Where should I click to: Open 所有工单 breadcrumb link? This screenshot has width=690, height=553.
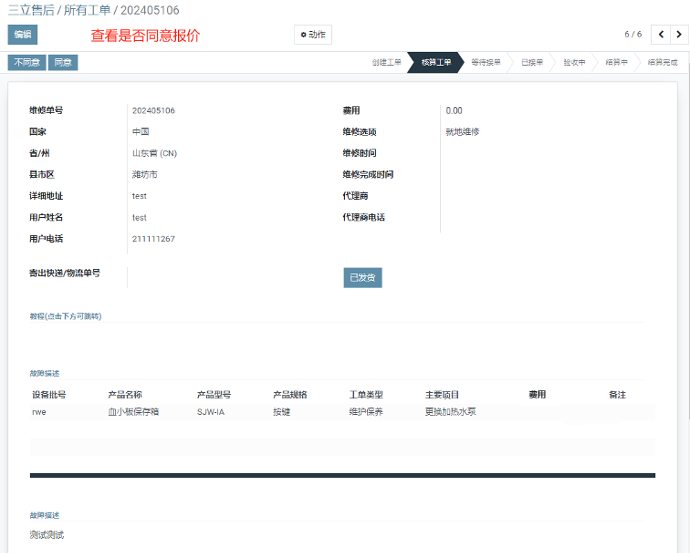point(88,10)
